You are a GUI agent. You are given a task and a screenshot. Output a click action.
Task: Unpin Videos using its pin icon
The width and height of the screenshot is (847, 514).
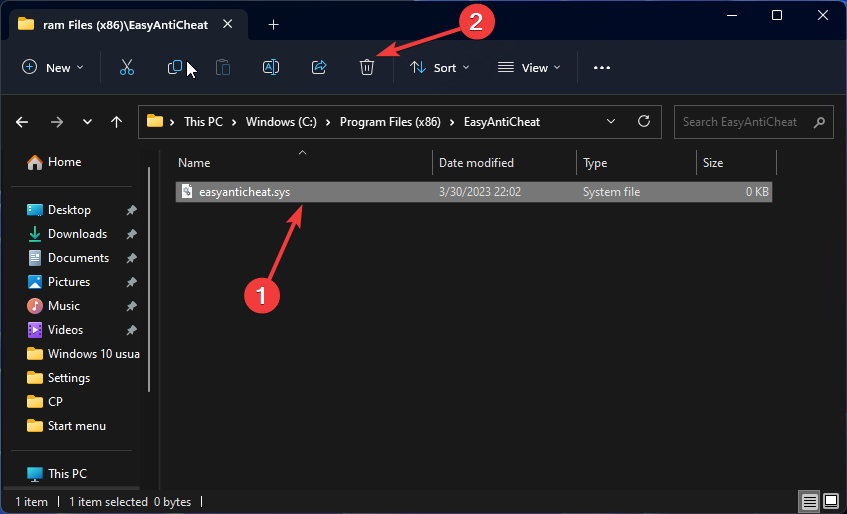point(131,330)
